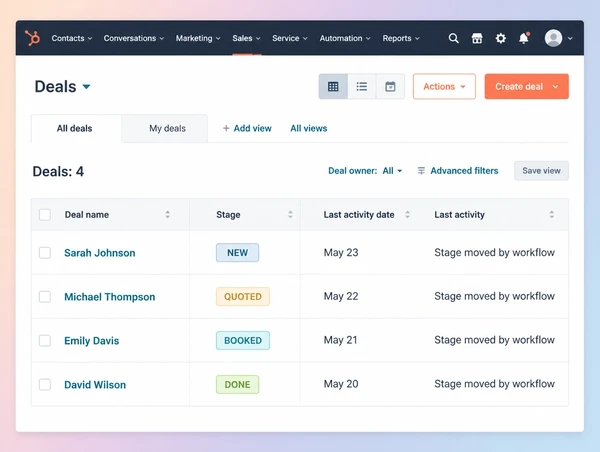Click the HubSpot sprocket logo

33,38
